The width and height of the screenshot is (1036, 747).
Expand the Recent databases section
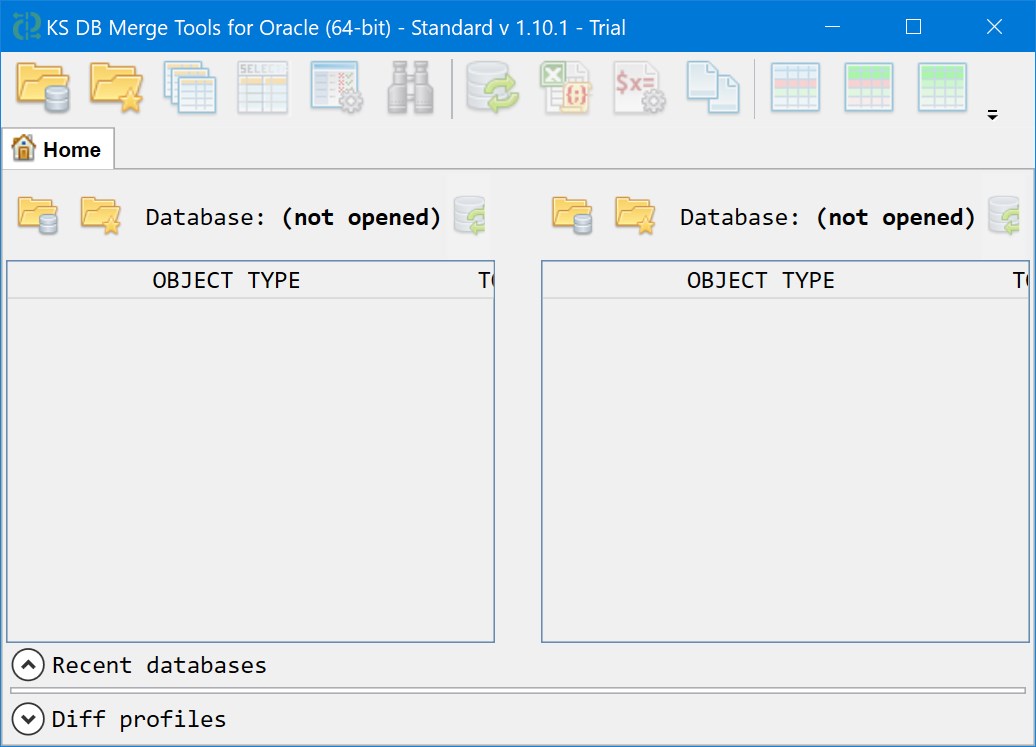(28, 665)
